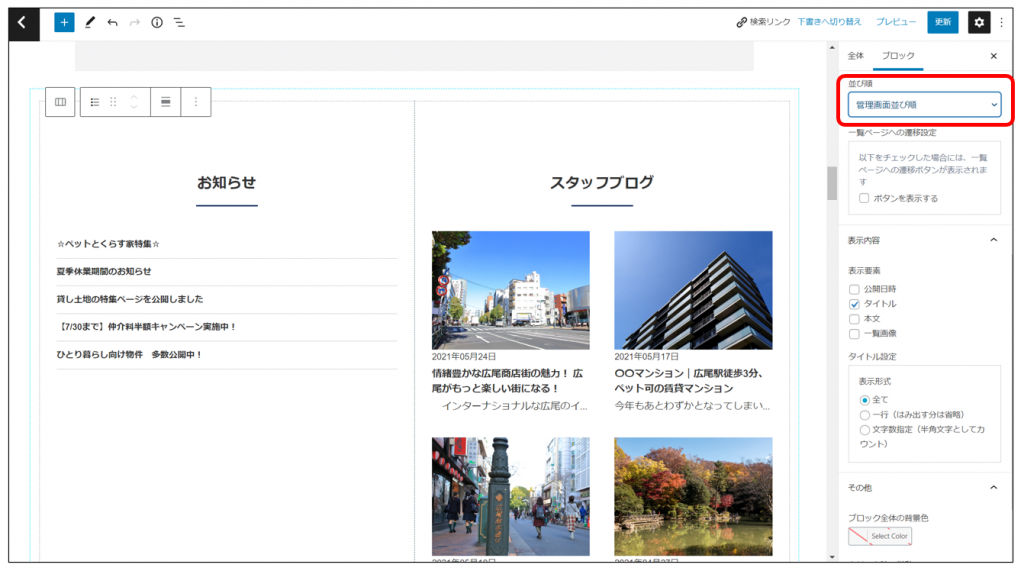Click the block type list icon
This screenshot has width=1024, height=571.
coord(95,102)
